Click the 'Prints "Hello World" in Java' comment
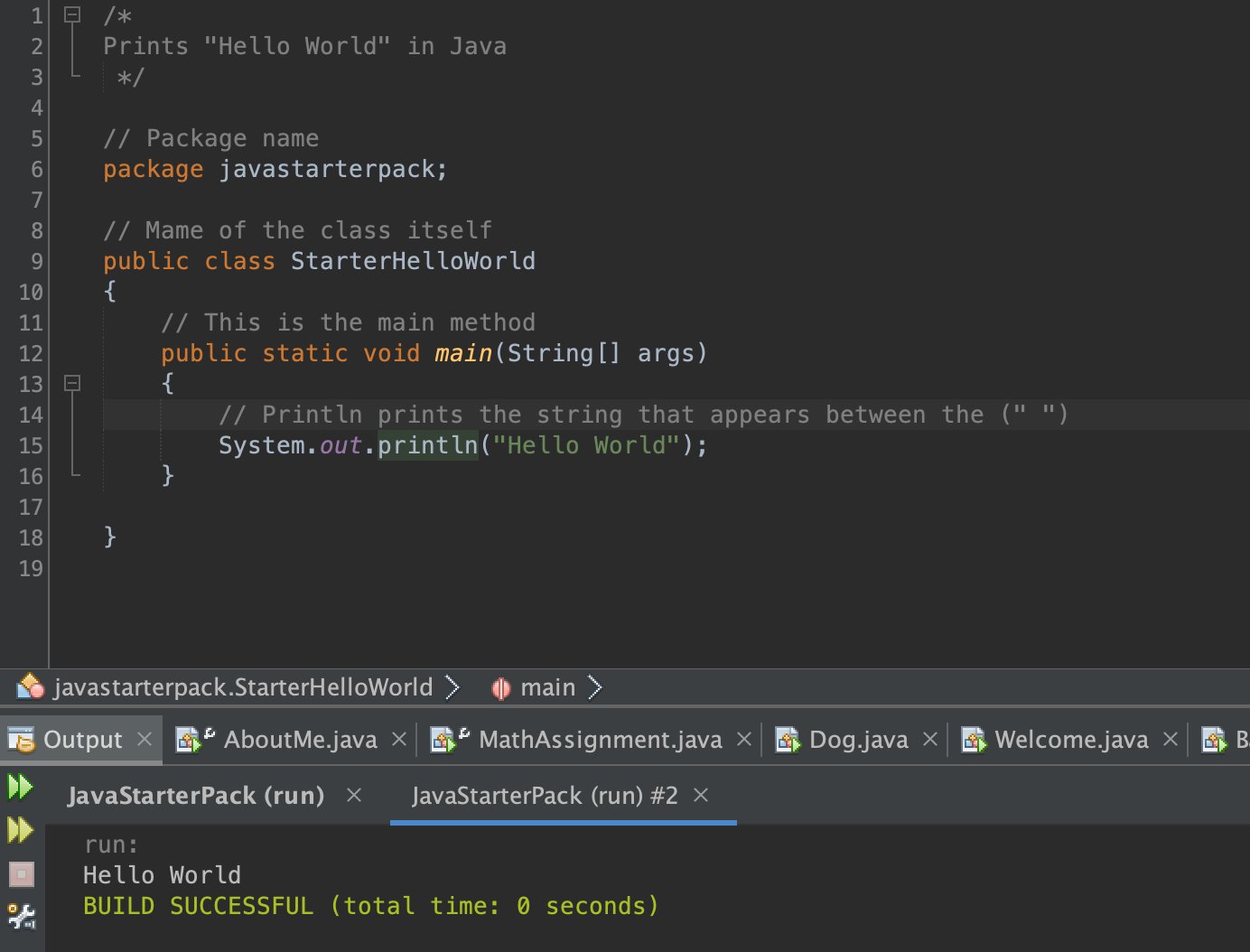This screenshot has height=952, width=1250. click(304, 46)
